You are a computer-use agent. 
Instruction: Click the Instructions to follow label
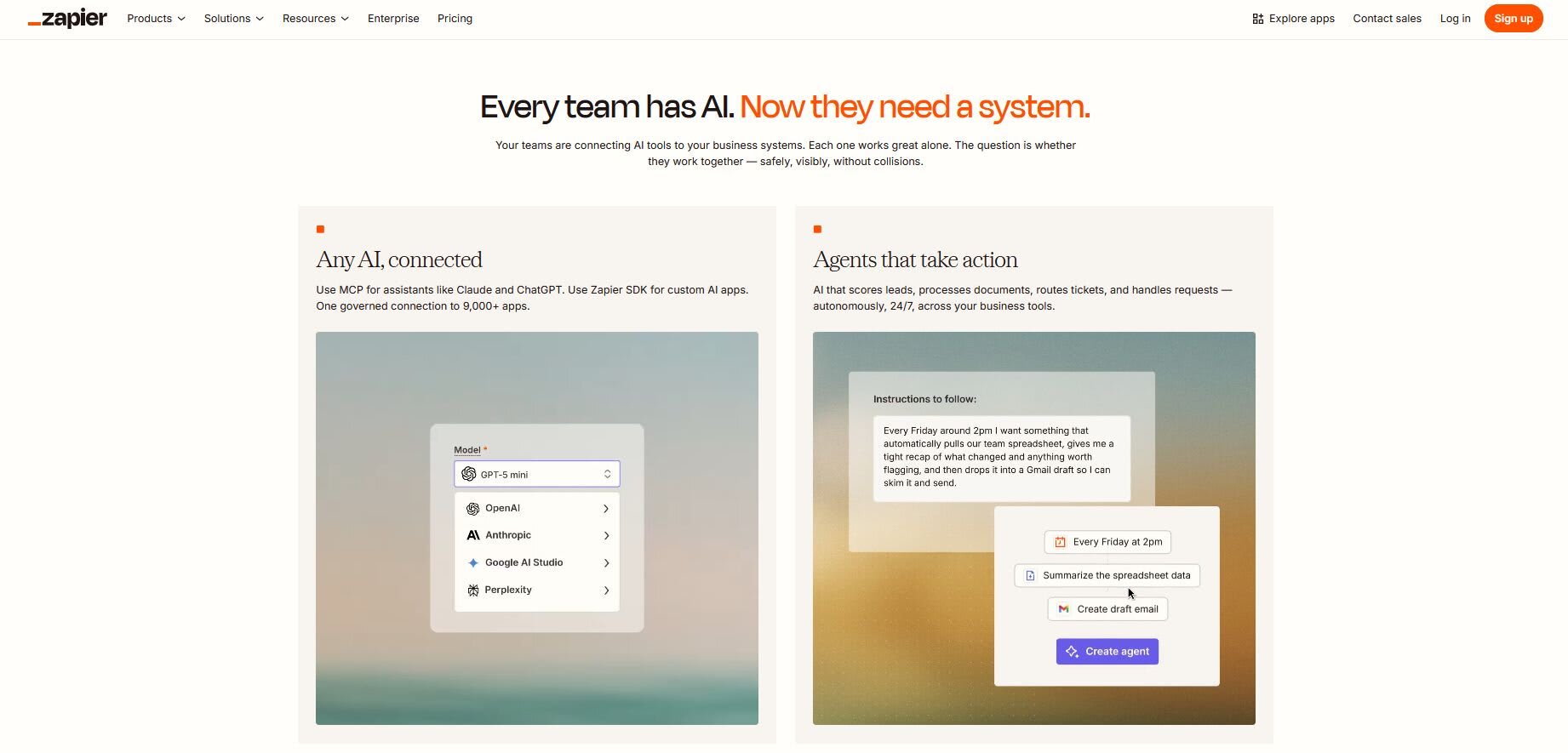tap(924, 399)
